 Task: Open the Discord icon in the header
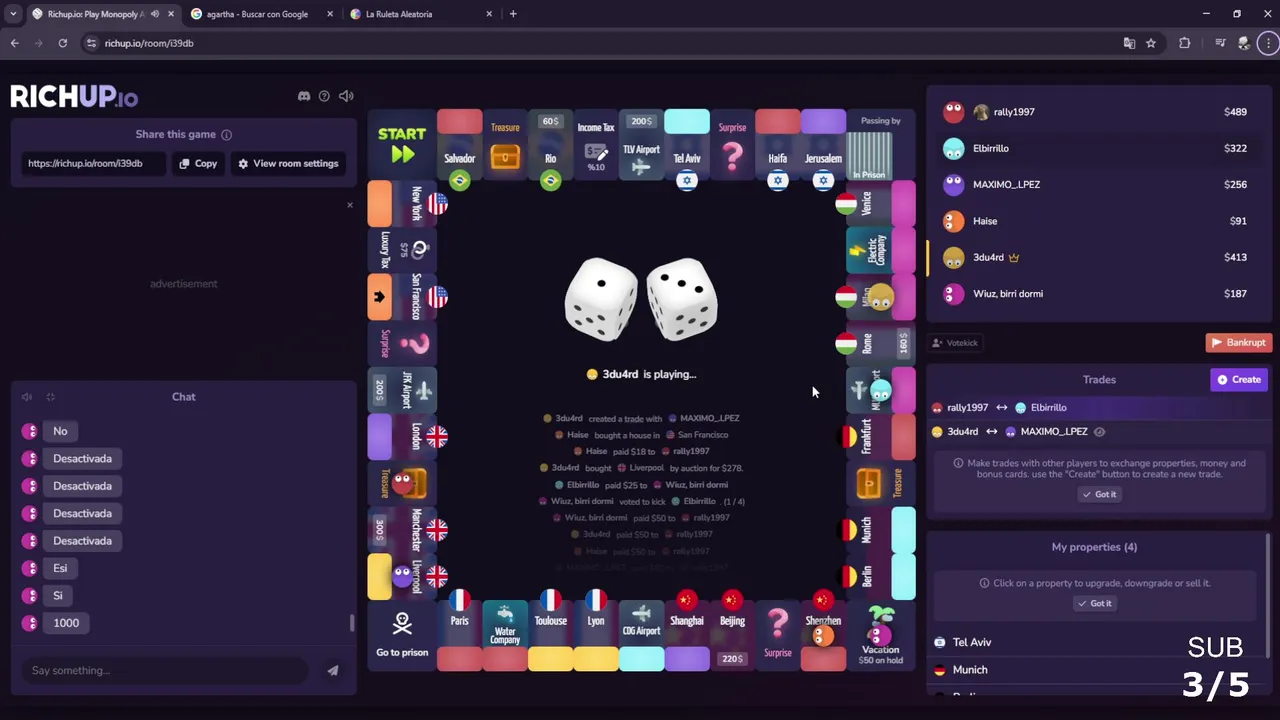(304, 96)
